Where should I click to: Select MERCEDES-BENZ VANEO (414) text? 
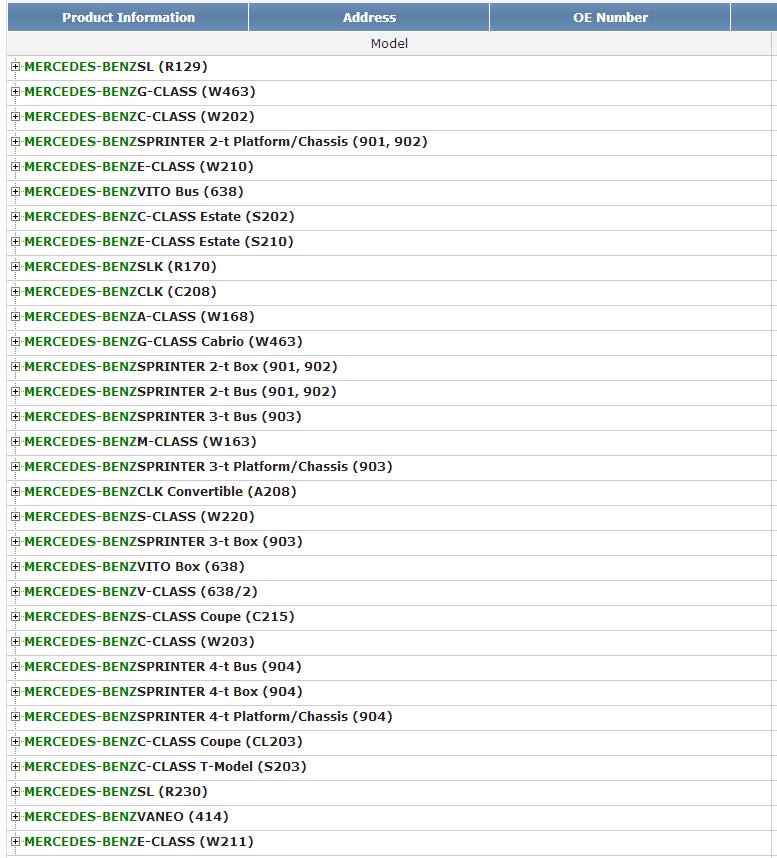tap(126, 816)
